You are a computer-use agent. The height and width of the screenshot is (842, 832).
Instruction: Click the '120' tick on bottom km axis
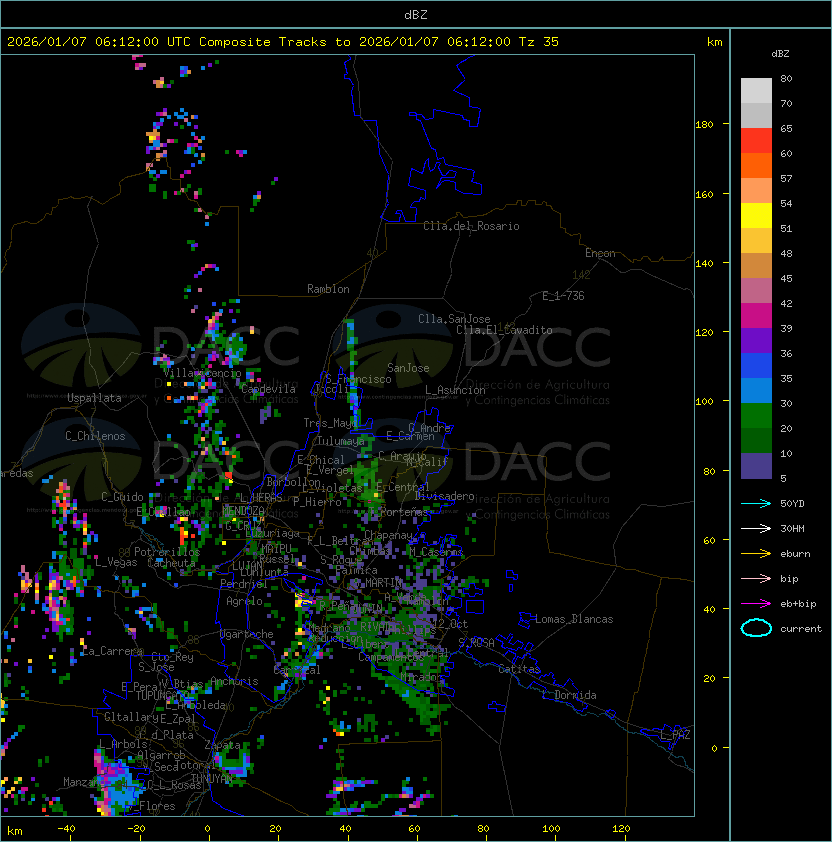621,829
